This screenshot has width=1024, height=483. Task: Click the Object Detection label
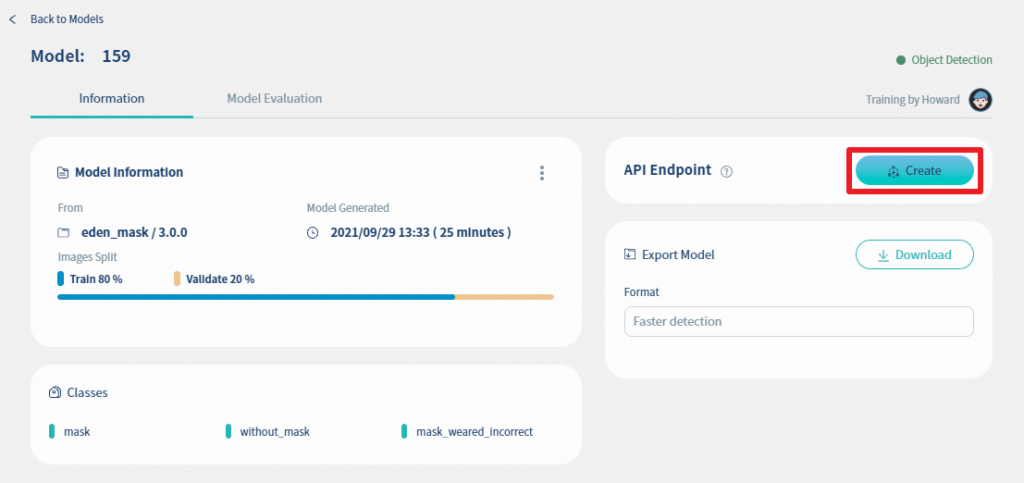[952, 60]
